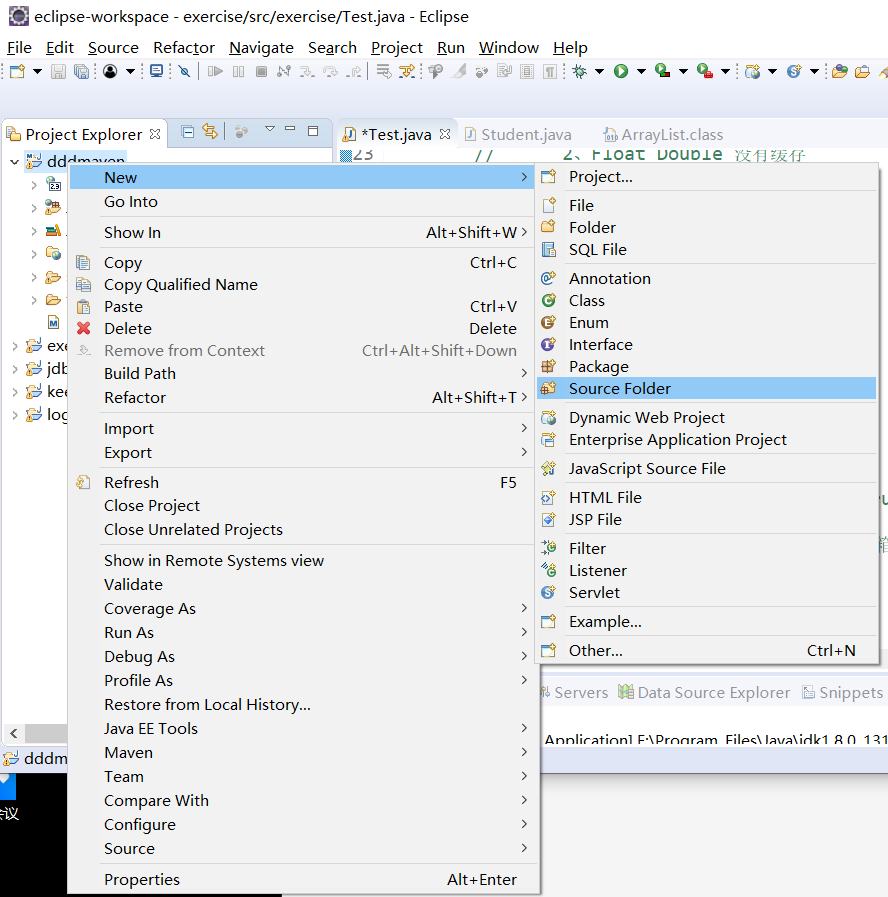
Task: Click the Open Console monitor icon
Action: pyautogui.click(x=156, y=71)
